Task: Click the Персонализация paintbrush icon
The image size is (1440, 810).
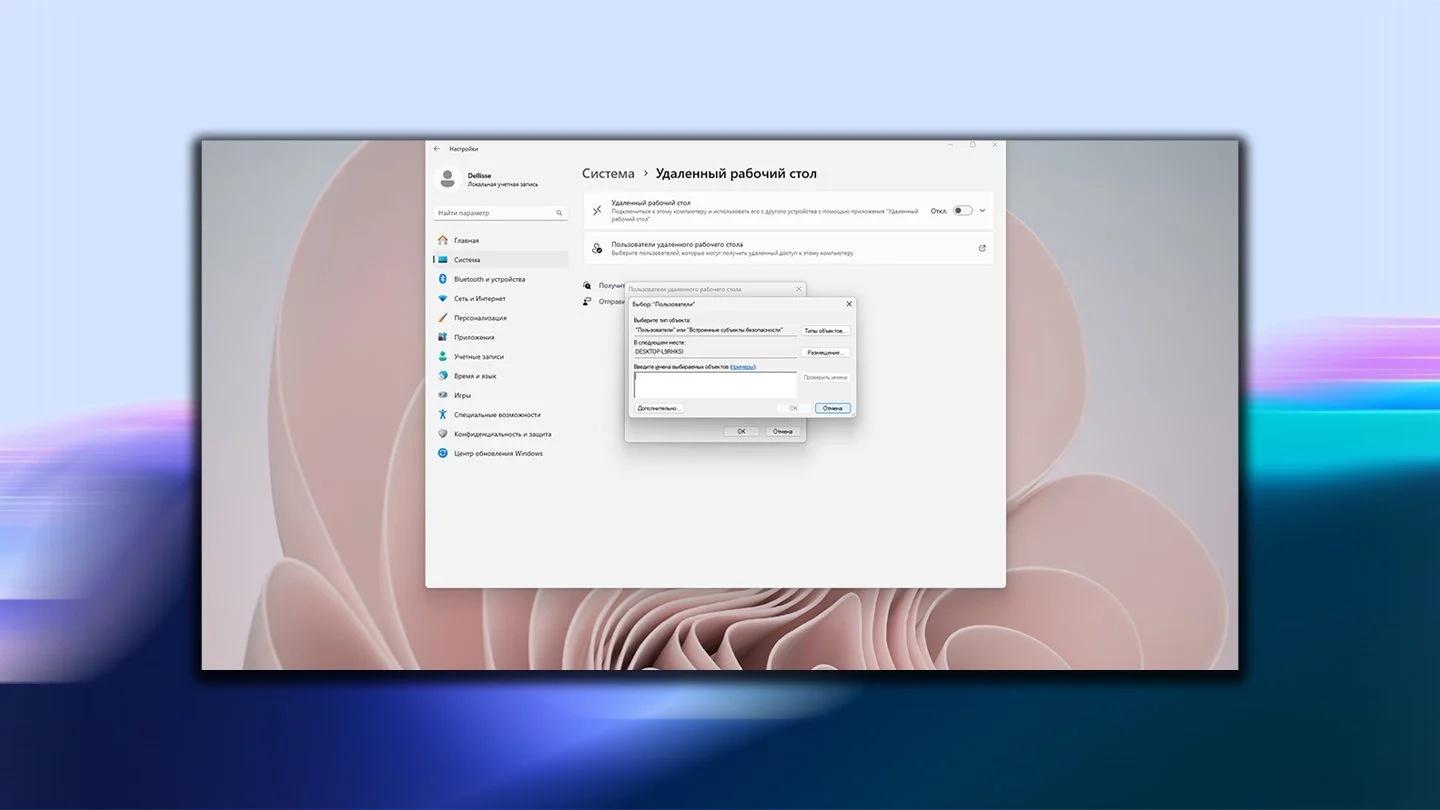Action: (443, 318)
